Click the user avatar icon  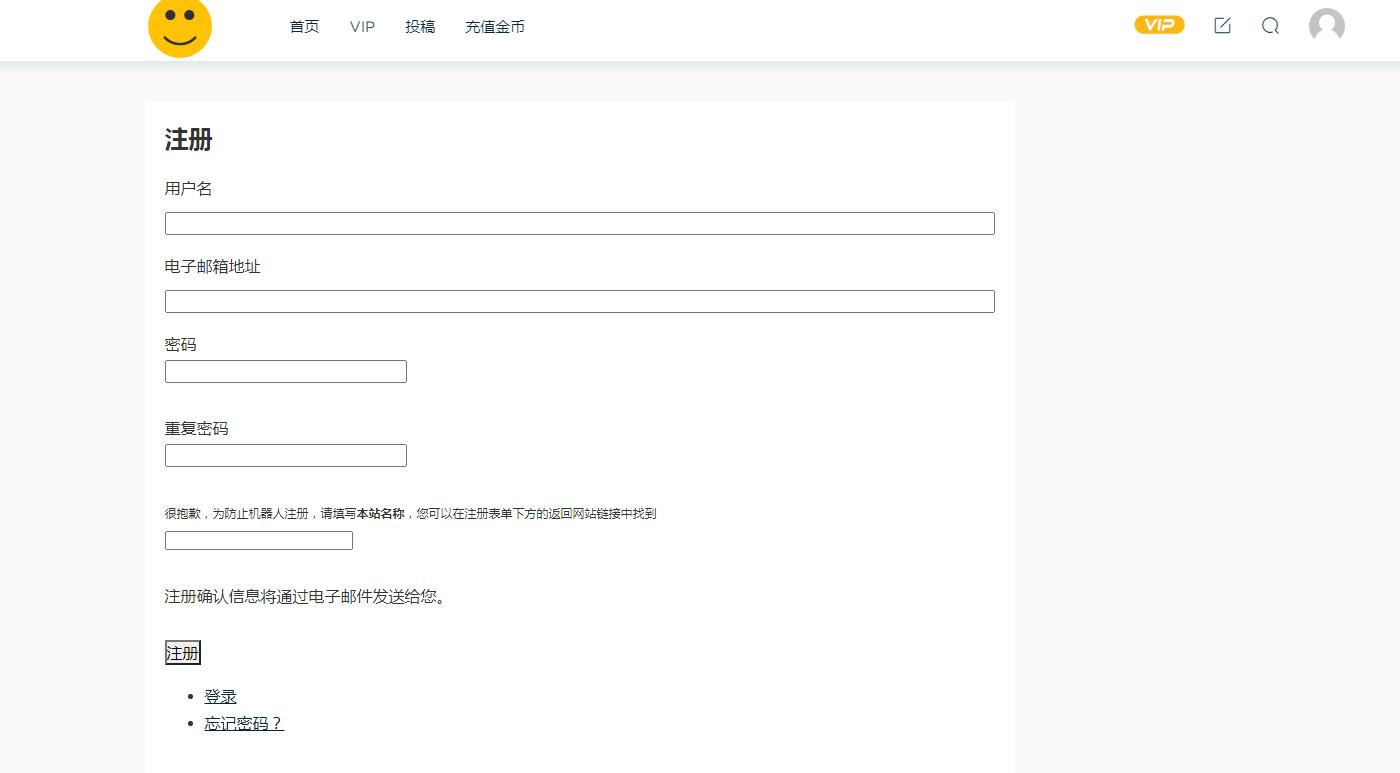[1326, 26]
